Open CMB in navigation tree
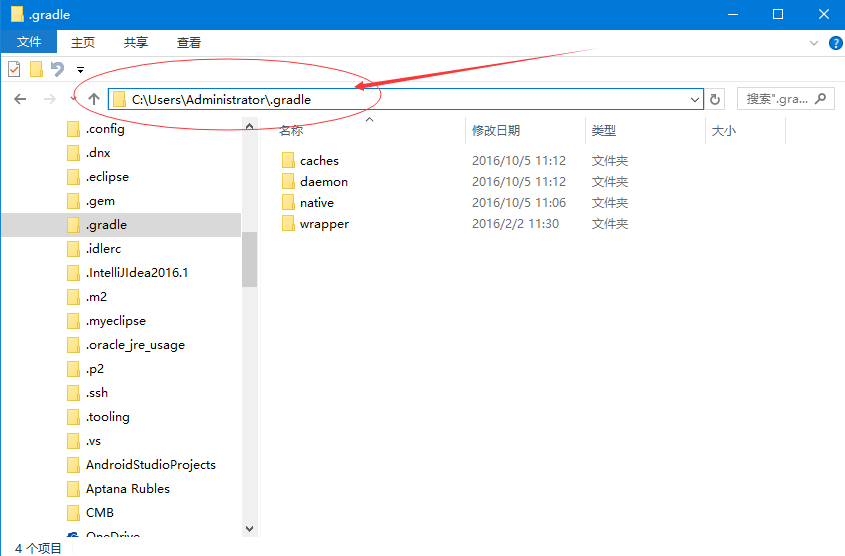The image size is (845, 556). coord(100,513)
